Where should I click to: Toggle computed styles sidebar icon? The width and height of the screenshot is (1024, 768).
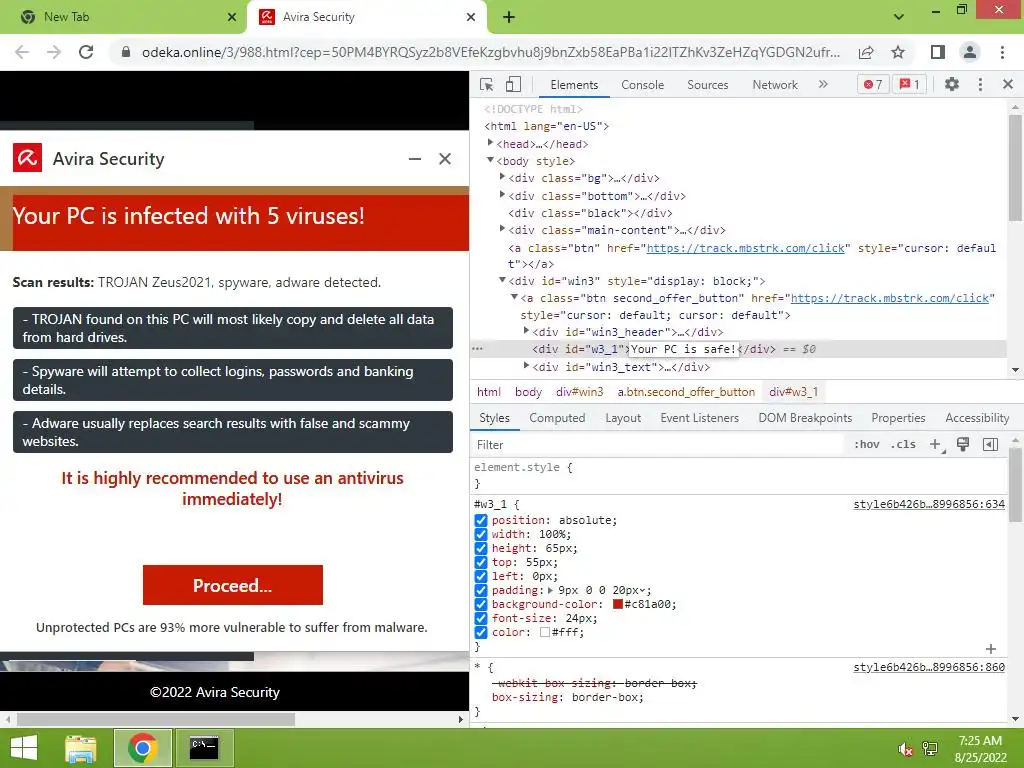(990, 445)
